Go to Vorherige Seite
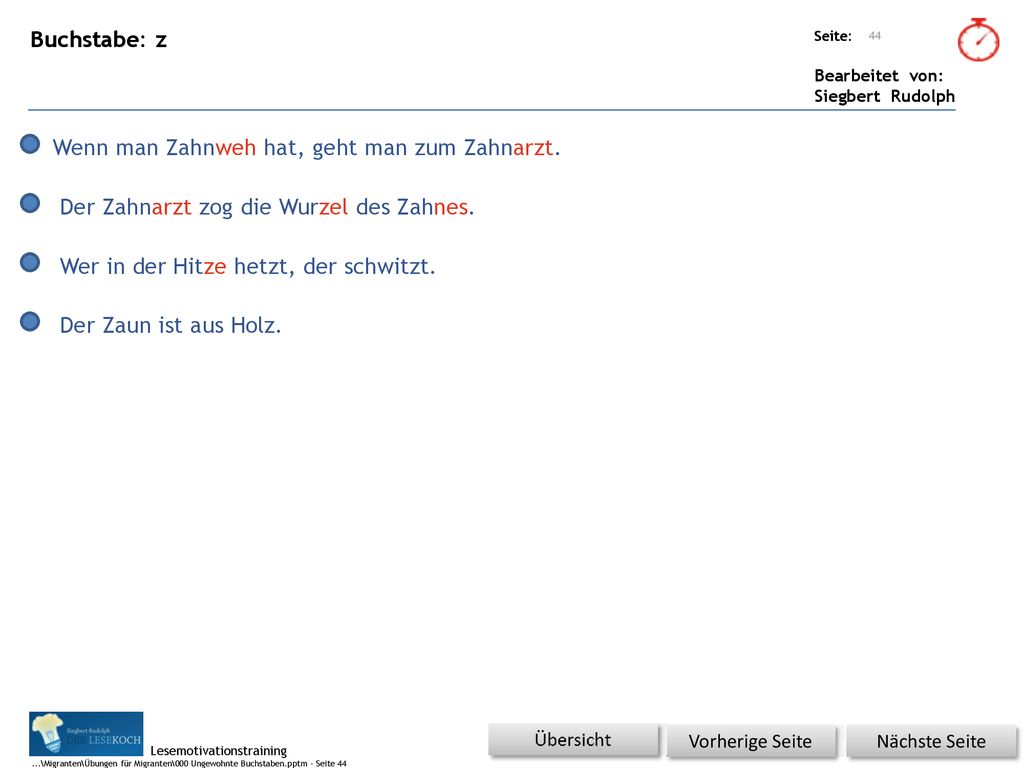The height and width of the screenshot is (768, 1024). (x=751, y=741)
